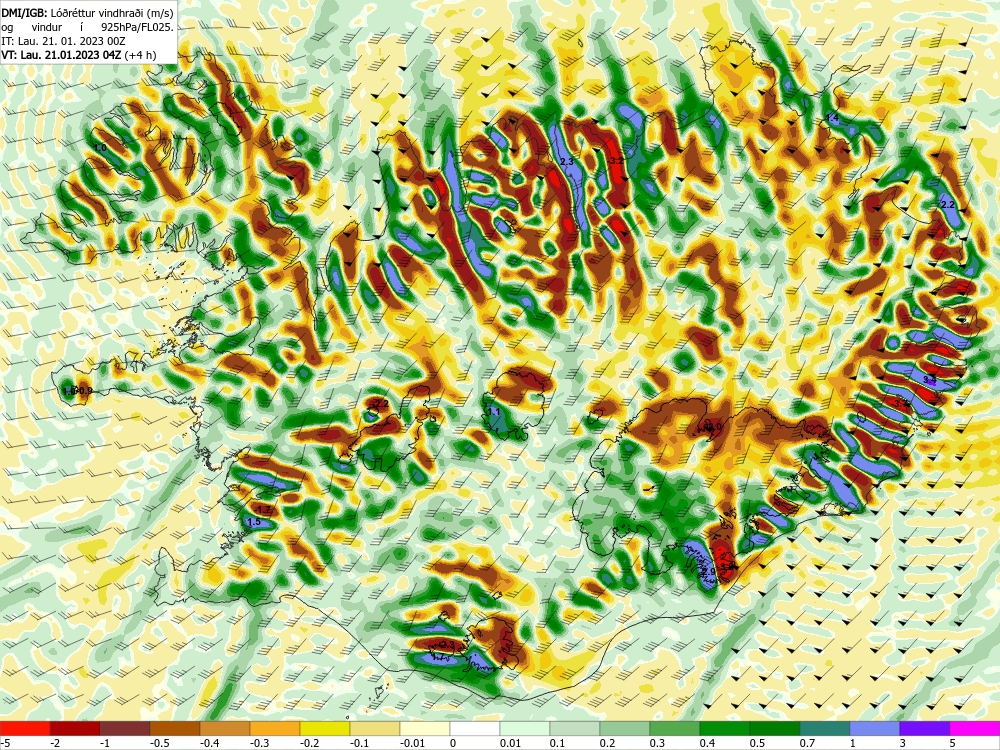Click the initial time "IT: Lau. 21. 01. 2023 00Z"
This screenshot has width=1000, height=750.
pyautogui.click(x=63, y=41)
